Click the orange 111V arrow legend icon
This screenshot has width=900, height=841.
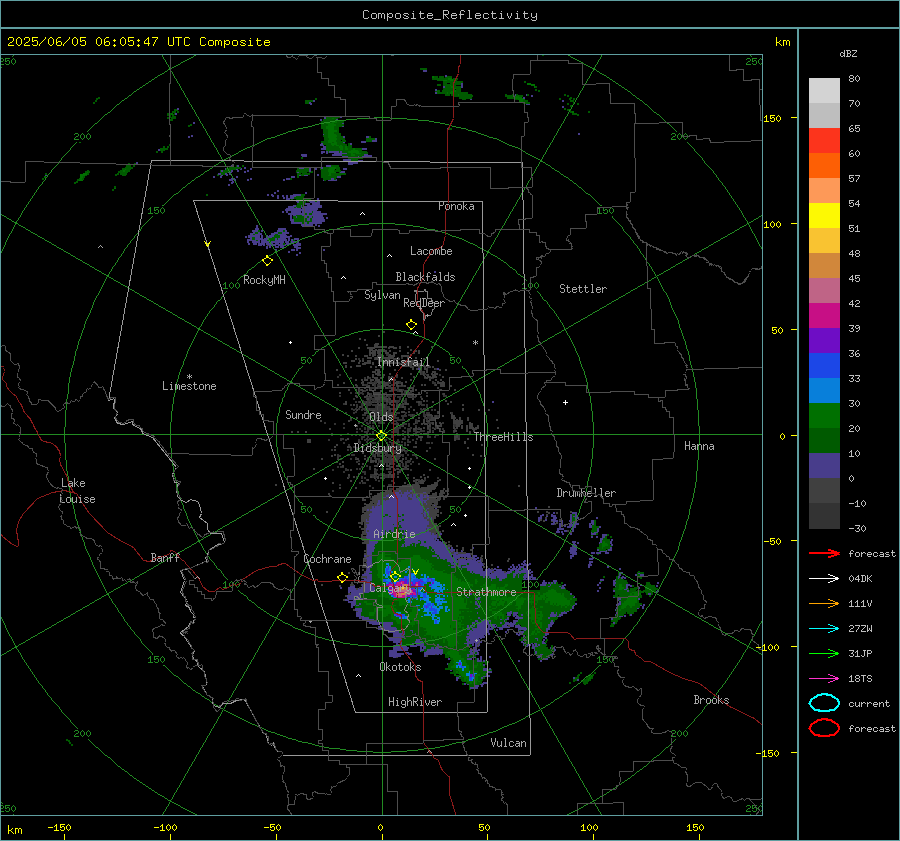[x=824, y=603]
